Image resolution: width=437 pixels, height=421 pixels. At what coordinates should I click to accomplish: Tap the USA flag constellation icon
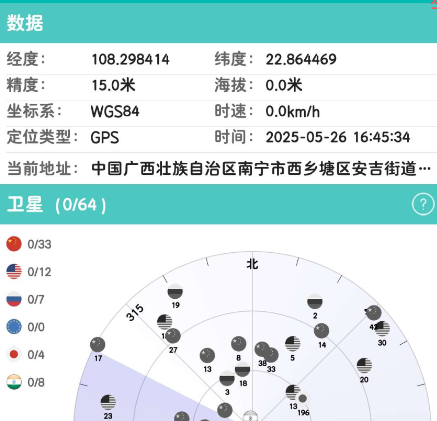click(14, 271)
